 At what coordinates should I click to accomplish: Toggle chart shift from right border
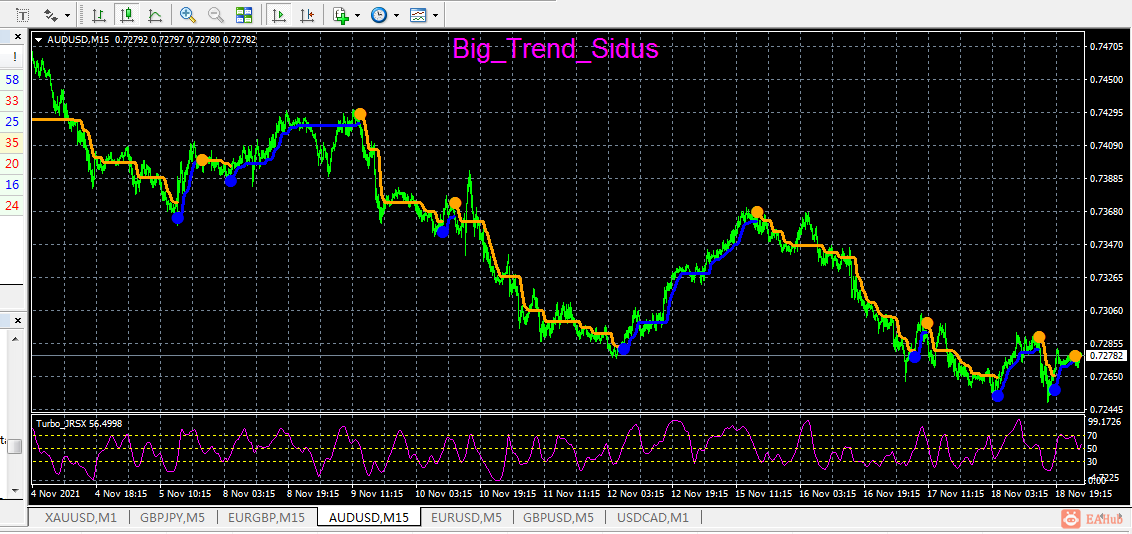307,15
